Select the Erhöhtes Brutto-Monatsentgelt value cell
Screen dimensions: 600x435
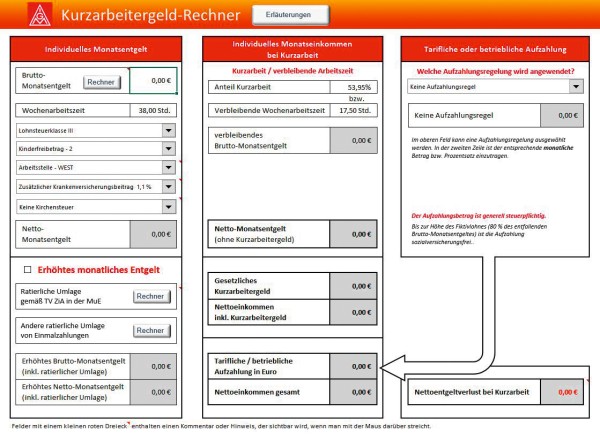[153, 366]
